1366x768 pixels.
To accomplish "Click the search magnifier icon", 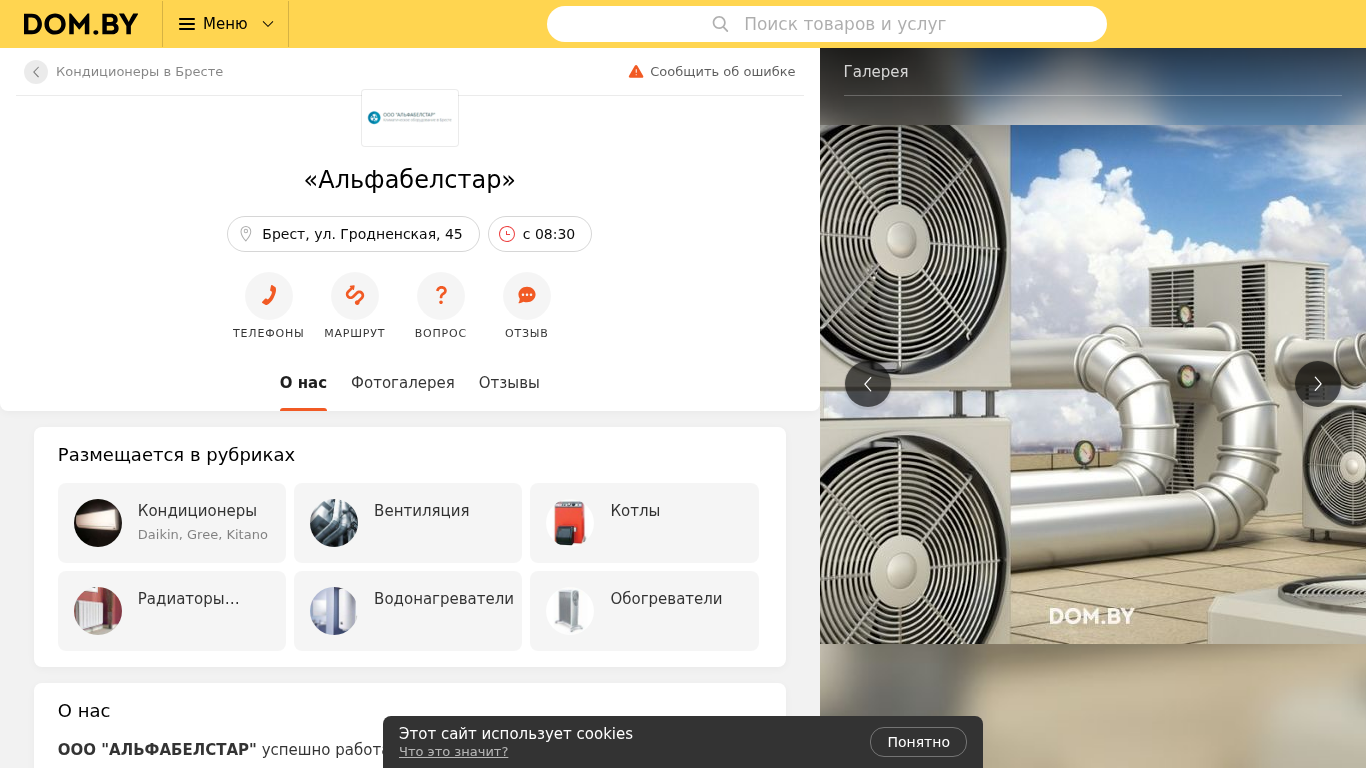I will click(x=720, y=24).
